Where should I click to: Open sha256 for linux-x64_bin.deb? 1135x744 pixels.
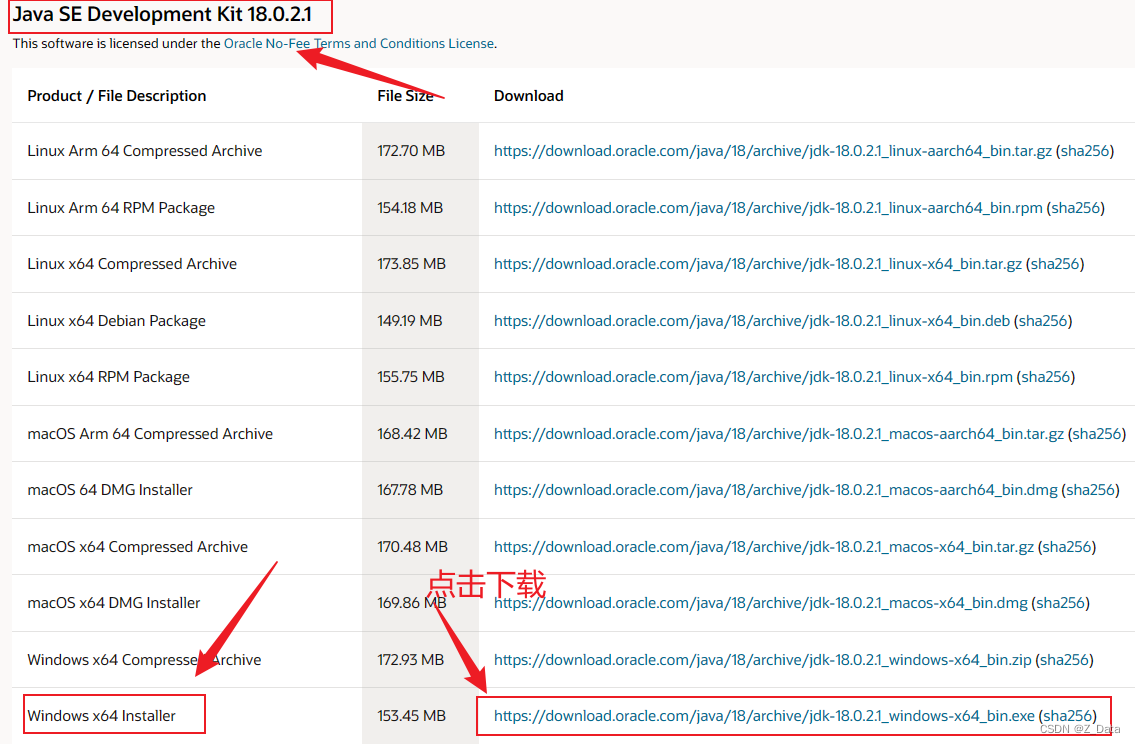1043,321
